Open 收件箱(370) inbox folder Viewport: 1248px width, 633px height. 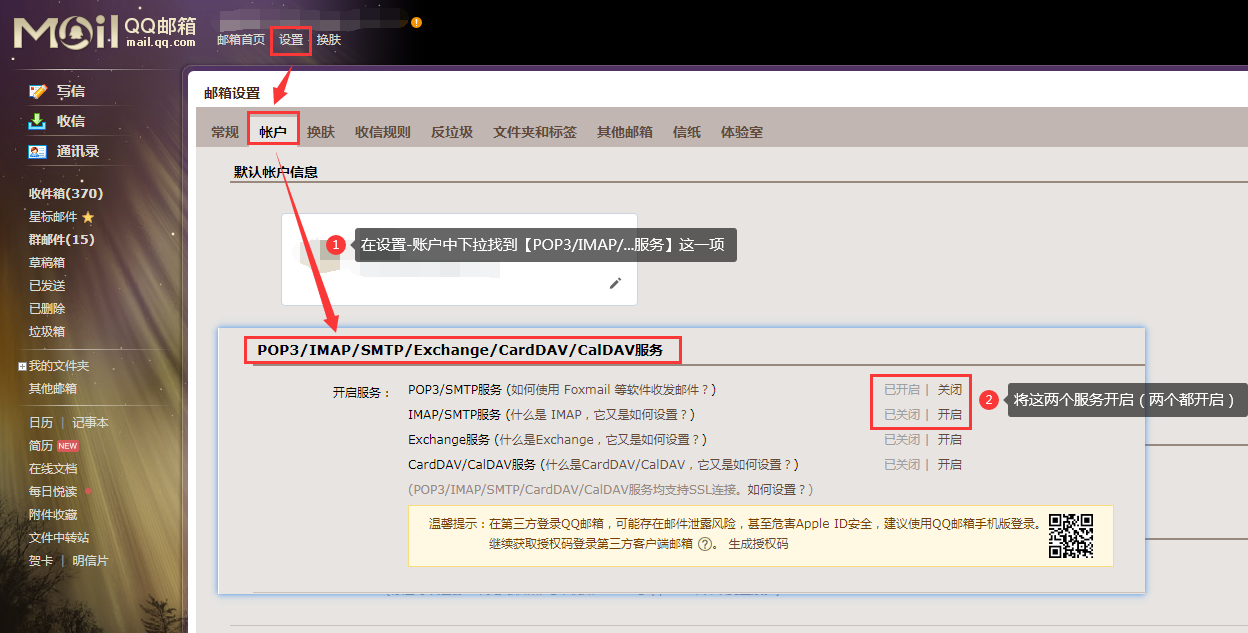coord(66,193)
